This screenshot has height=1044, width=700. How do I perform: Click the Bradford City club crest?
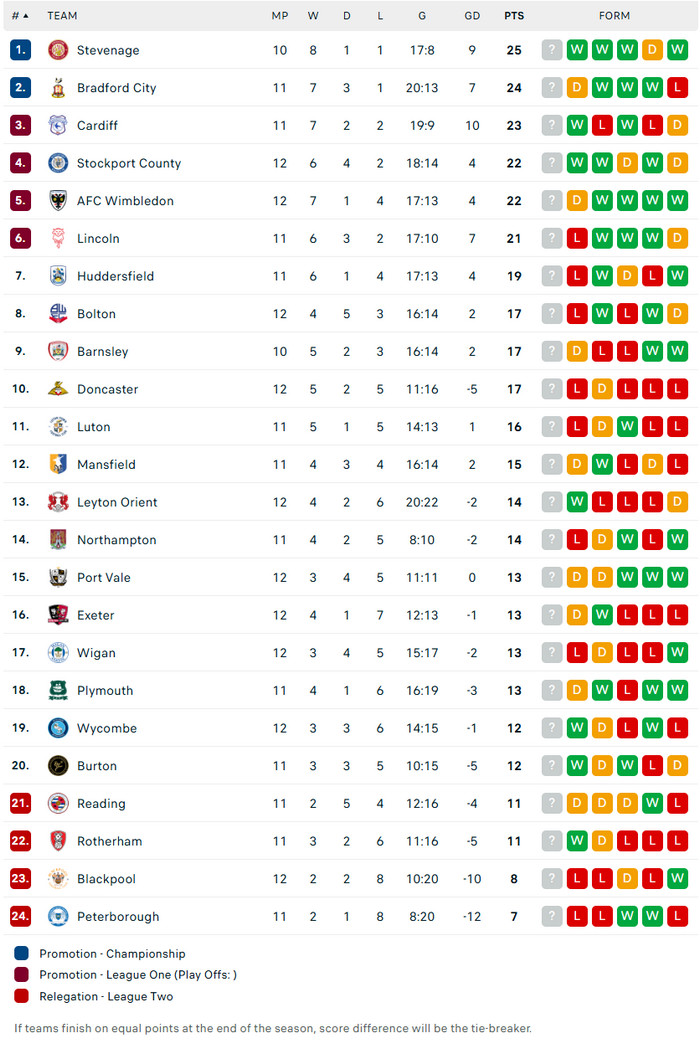(58, 88)
